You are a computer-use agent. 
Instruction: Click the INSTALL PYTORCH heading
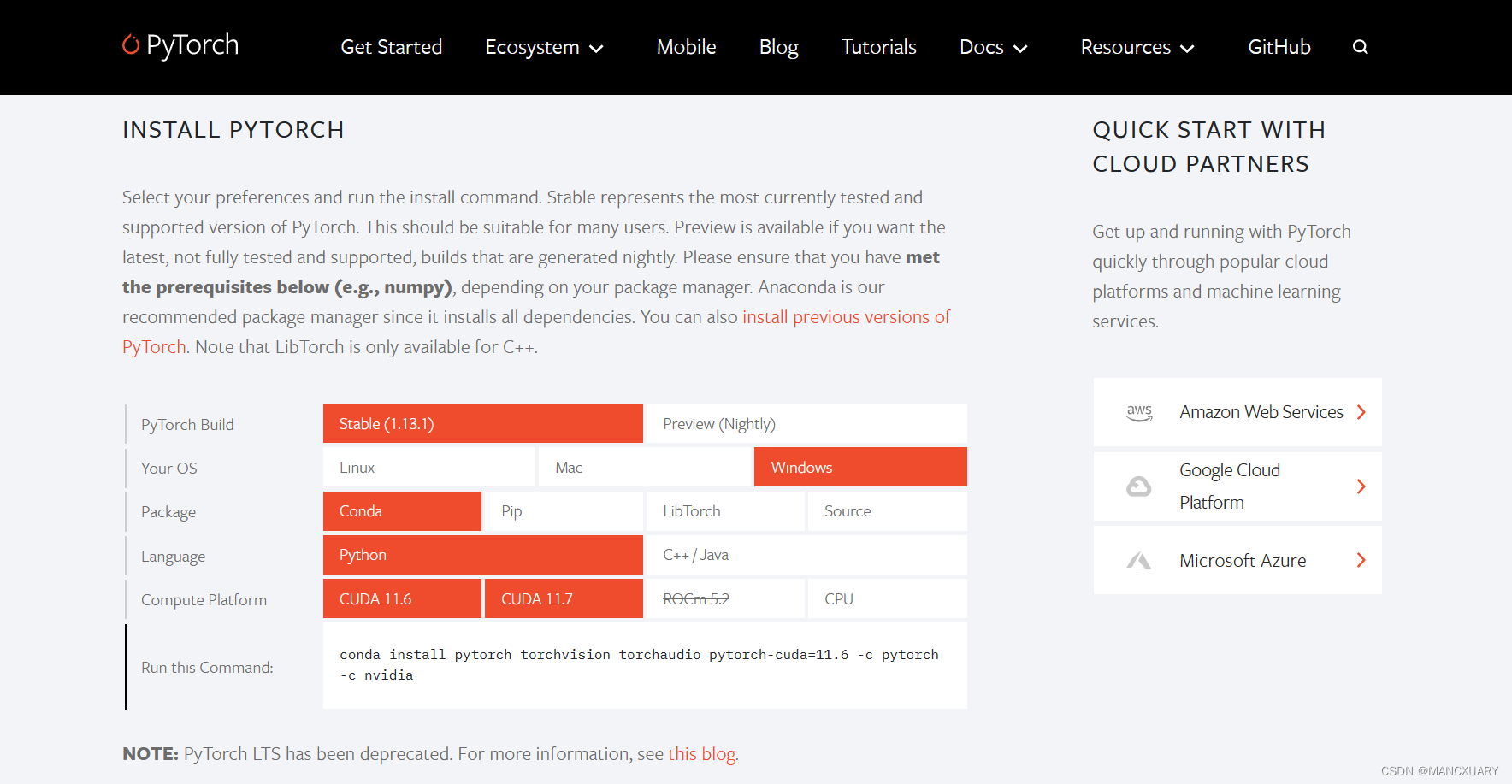(233, 130)
